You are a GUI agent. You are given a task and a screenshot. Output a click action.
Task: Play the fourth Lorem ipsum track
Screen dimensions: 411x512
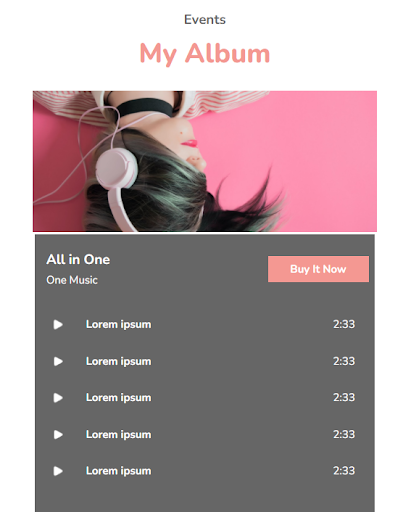click(x=58, y=434)
